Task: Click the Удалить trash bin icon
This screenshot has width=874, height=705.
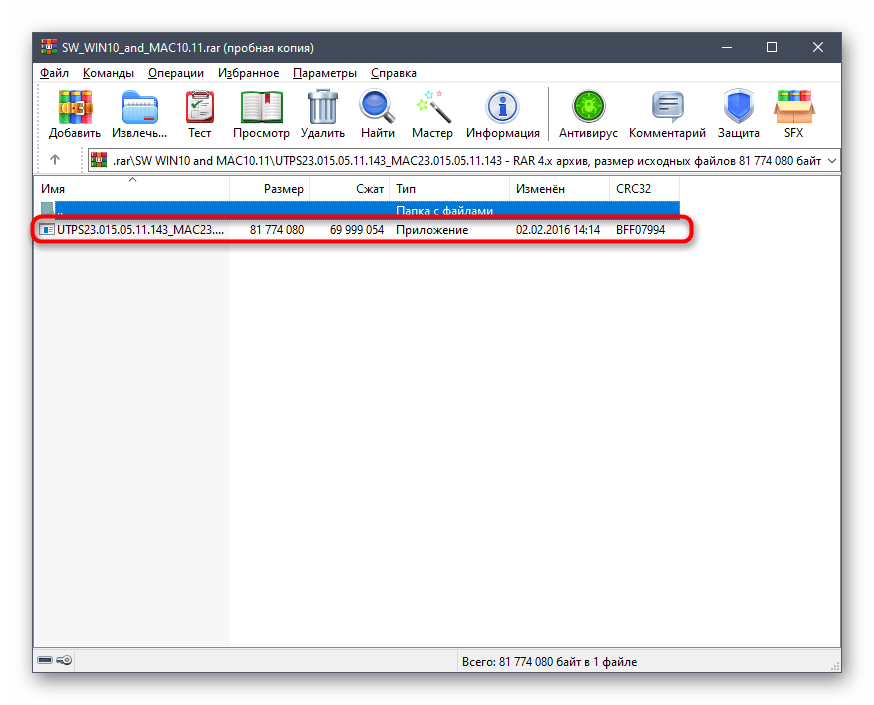Action: click(x=323, y=106)
